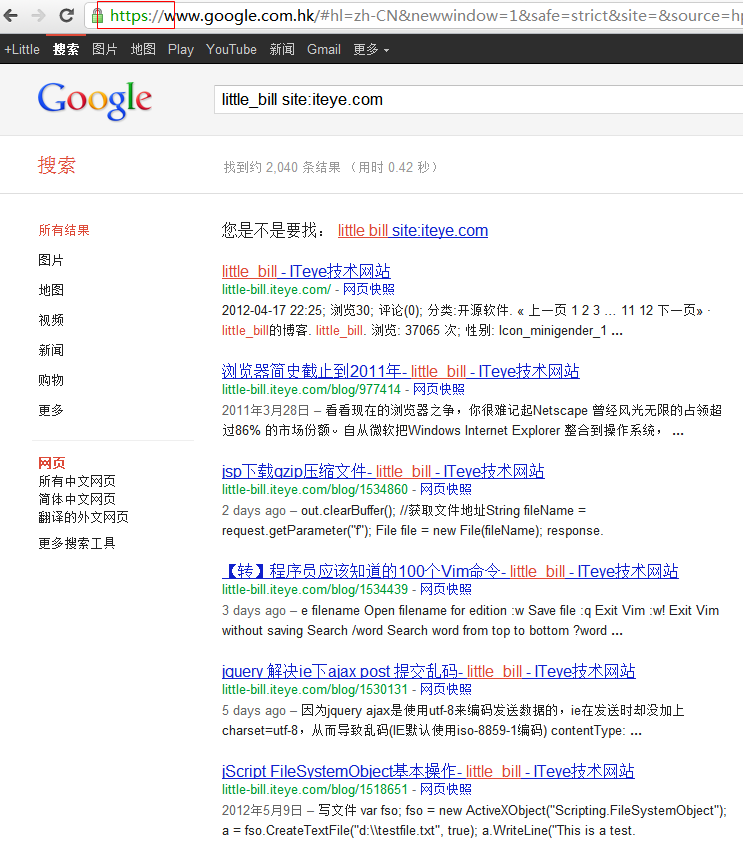This screenshot has height=849, width=743.
Task: Open 网页快照 for little-bill.iteye.com/ result
Action: click(369, 289)
